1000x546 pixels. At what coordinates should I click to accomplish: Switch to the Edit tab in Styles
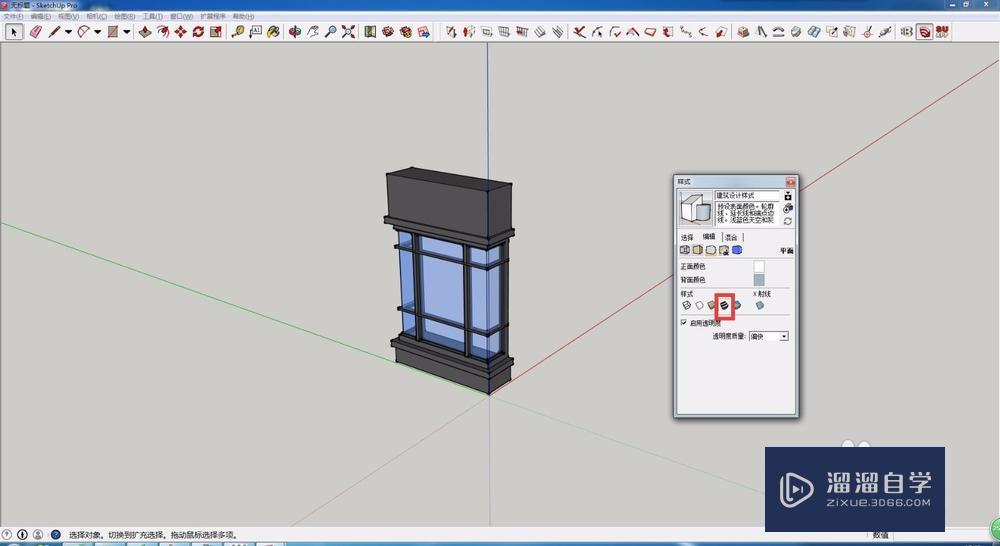[709, 237]
